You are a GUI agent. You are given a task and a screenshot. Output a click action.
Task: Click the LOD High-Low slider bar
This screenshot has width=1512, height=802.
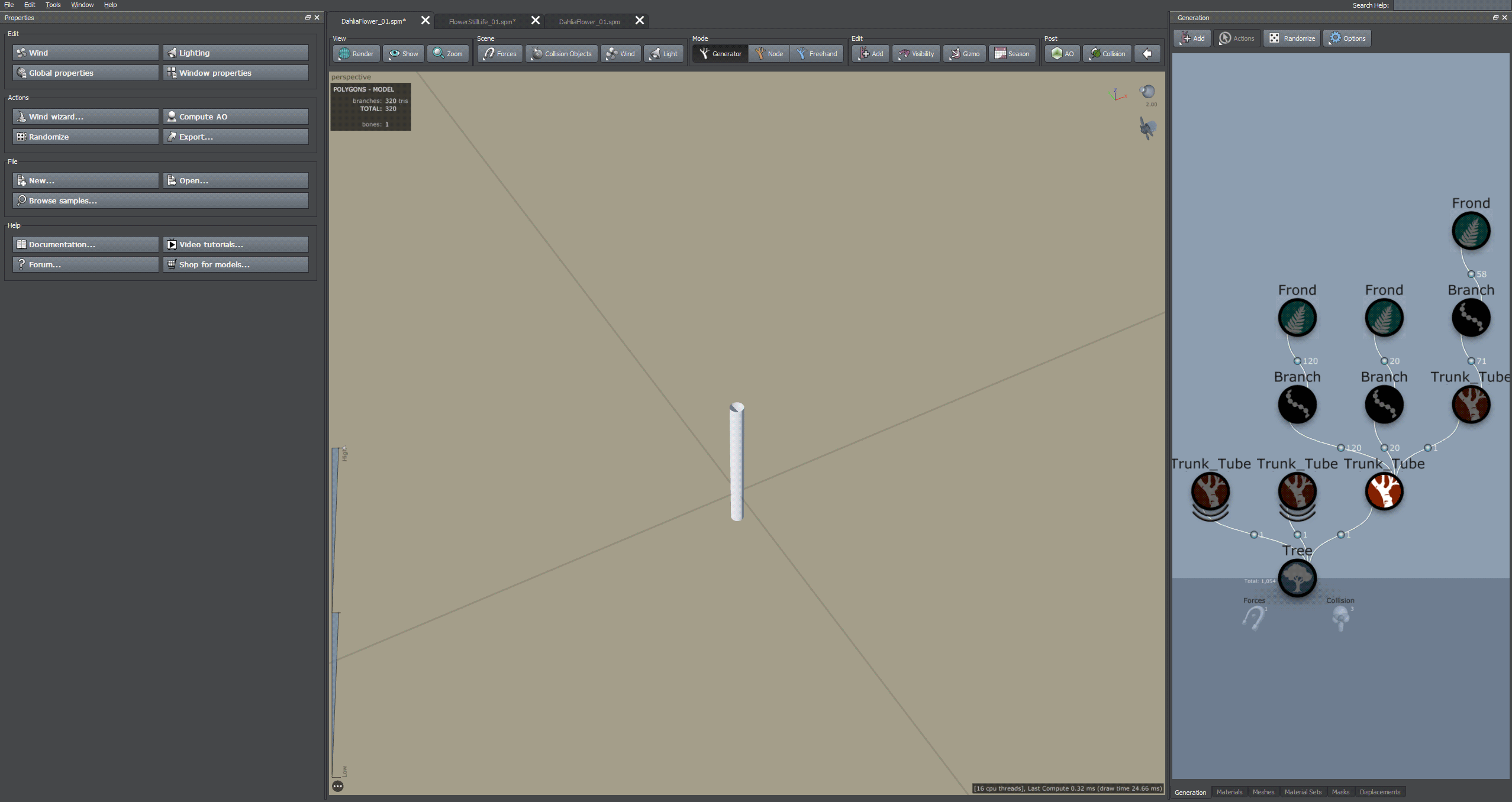click(336, 613)
